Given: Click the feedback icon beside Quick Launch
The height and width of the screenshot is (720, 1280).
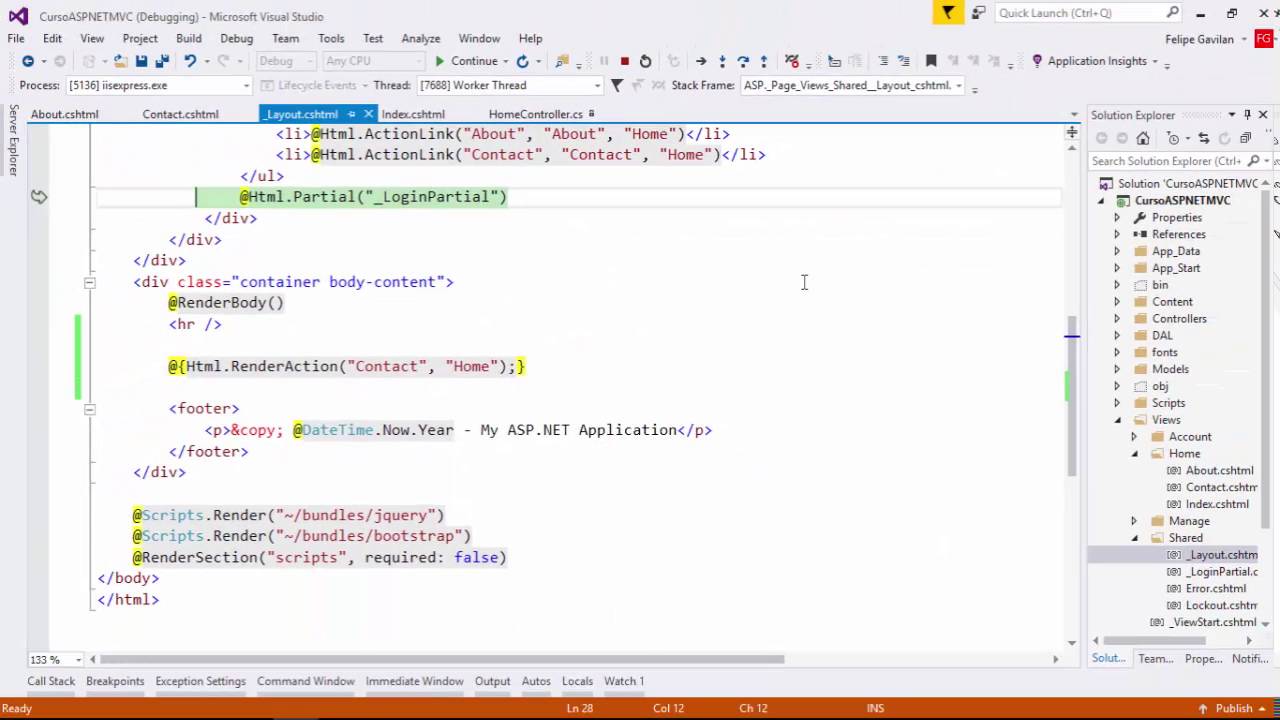Looking at the screenshot, I should tap(978, 13).
